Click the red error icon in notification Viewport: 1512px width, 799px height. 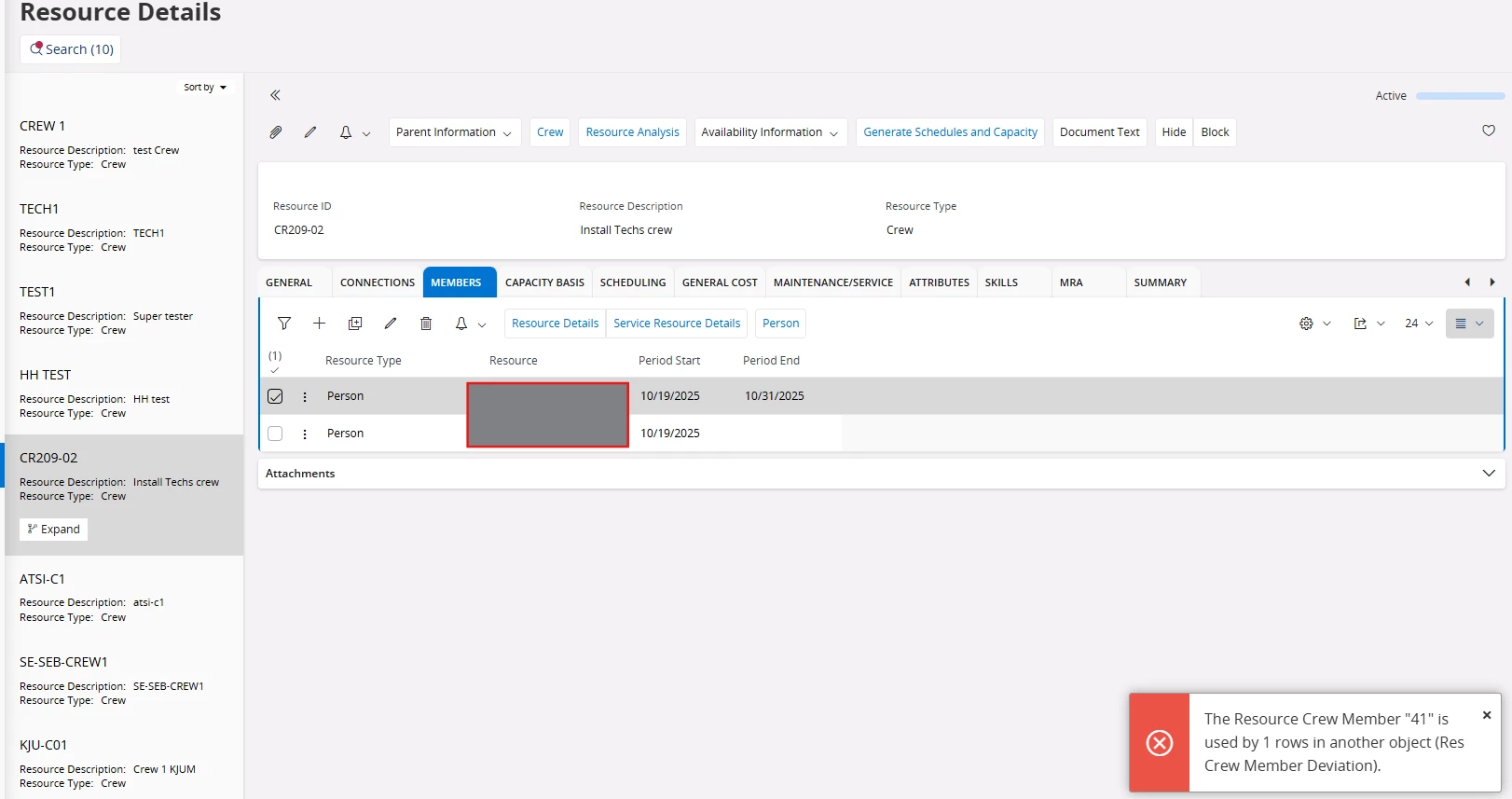(x=1160, y=742)
